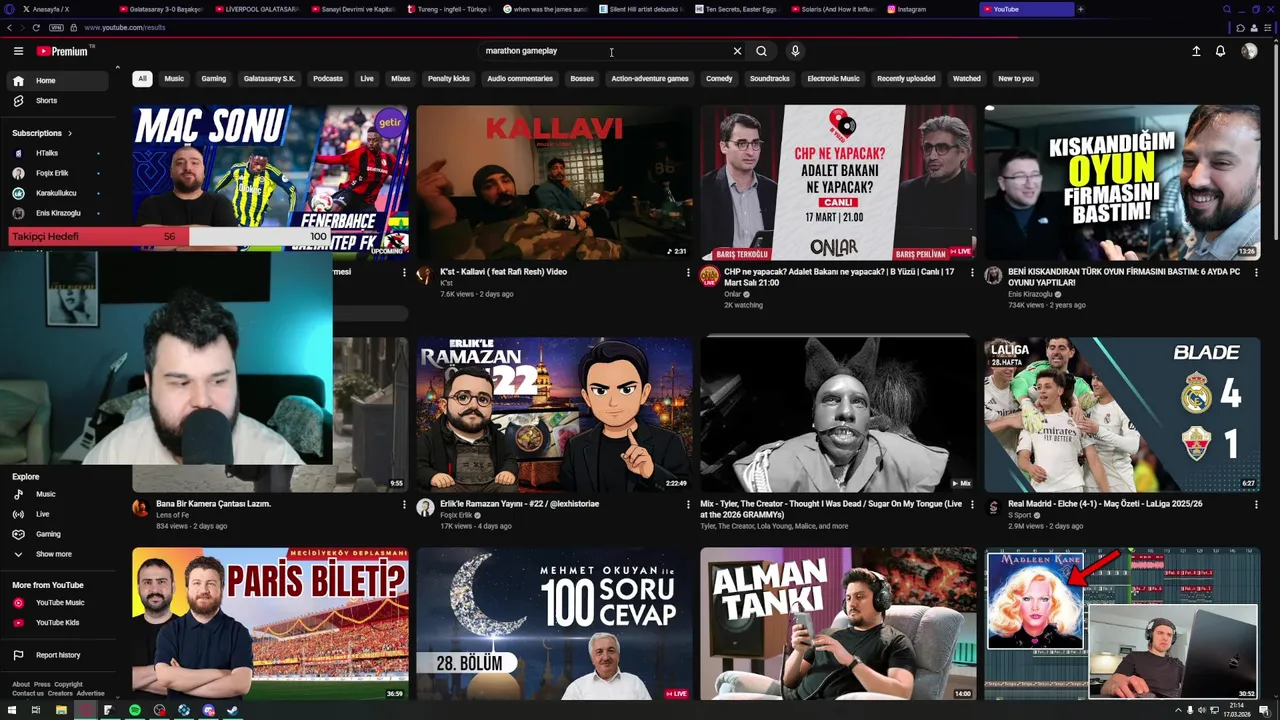Open more options for BENİ KISKANDIRAN video
1280x720 pixels.
coord(1256,272)
